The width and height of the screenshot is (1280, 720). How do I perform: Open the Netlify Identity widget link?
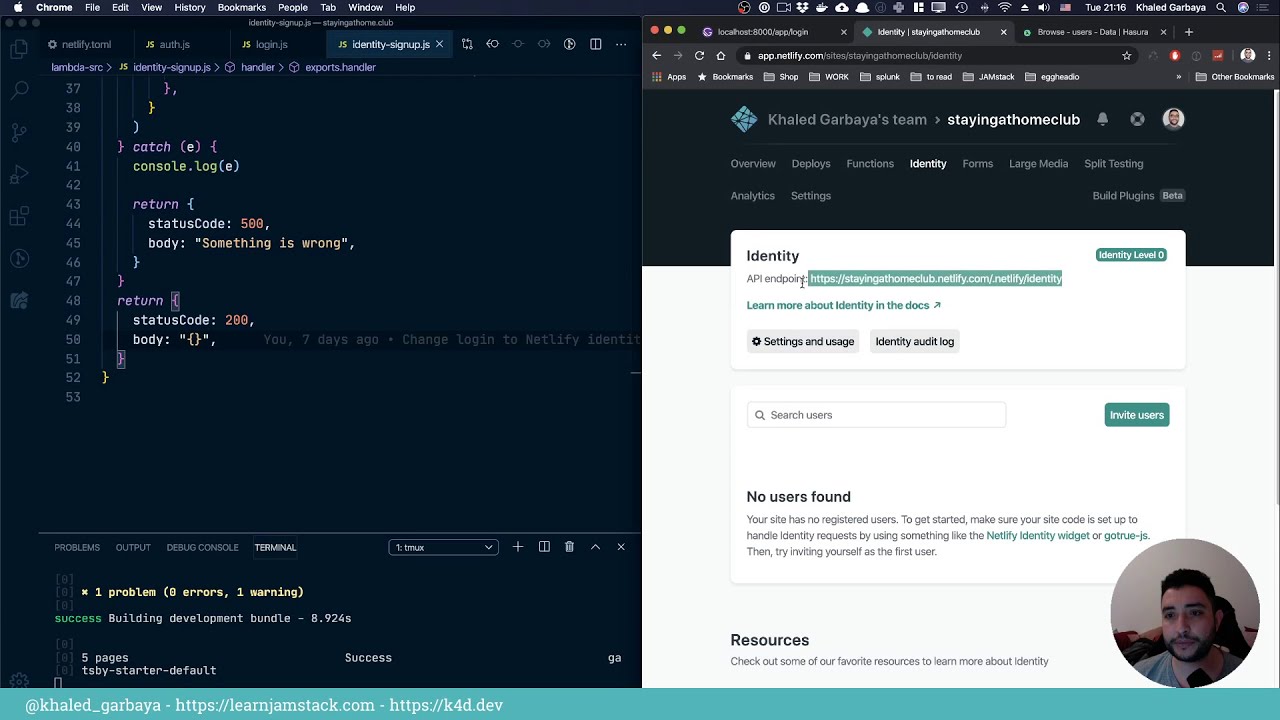coord(1038,536)
